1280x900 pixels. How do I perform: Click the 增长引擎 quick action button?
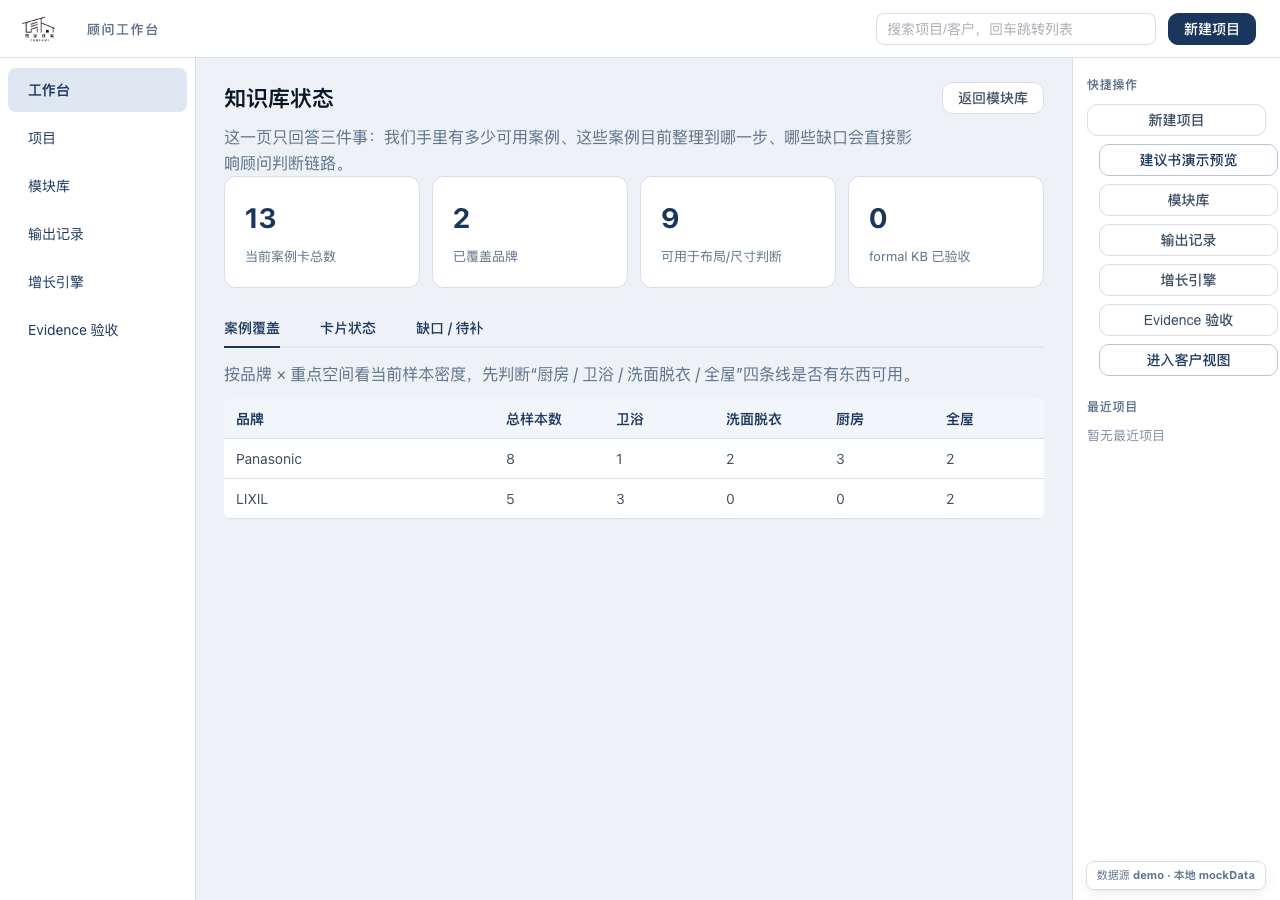tap(1188, 280)
